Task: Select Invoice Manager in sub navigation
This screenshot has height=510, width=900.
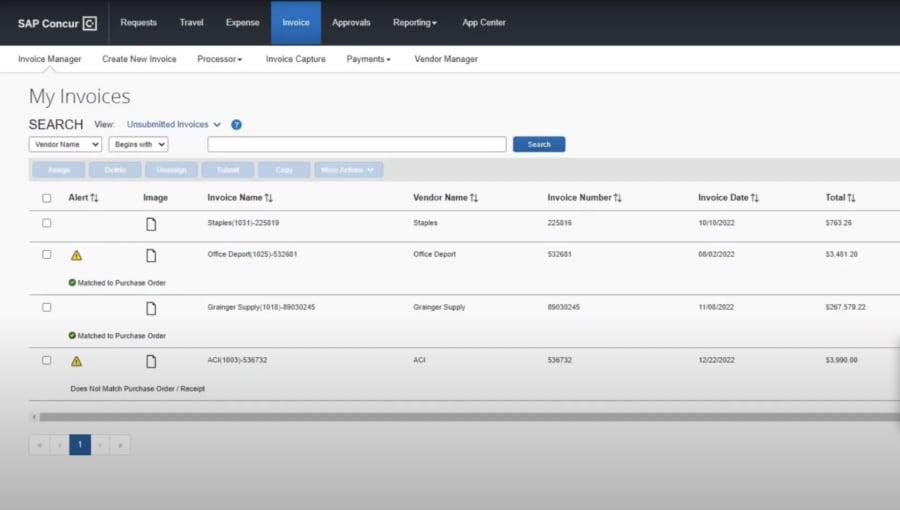Action: (x=49, y=59)
